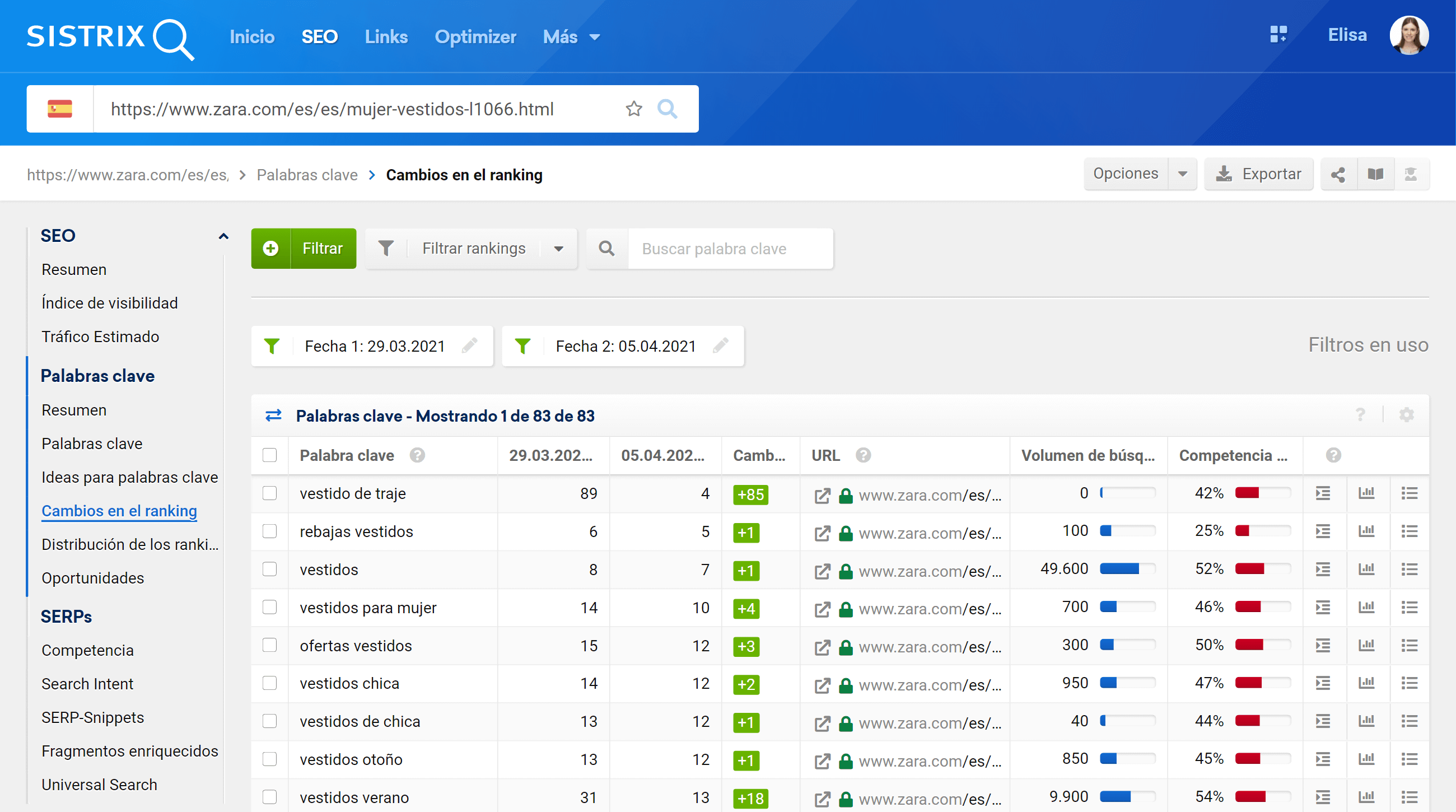
Task: Tick the checkbox for ofertas vestidos
Action: pyautogui.click(x=269, y=645)
